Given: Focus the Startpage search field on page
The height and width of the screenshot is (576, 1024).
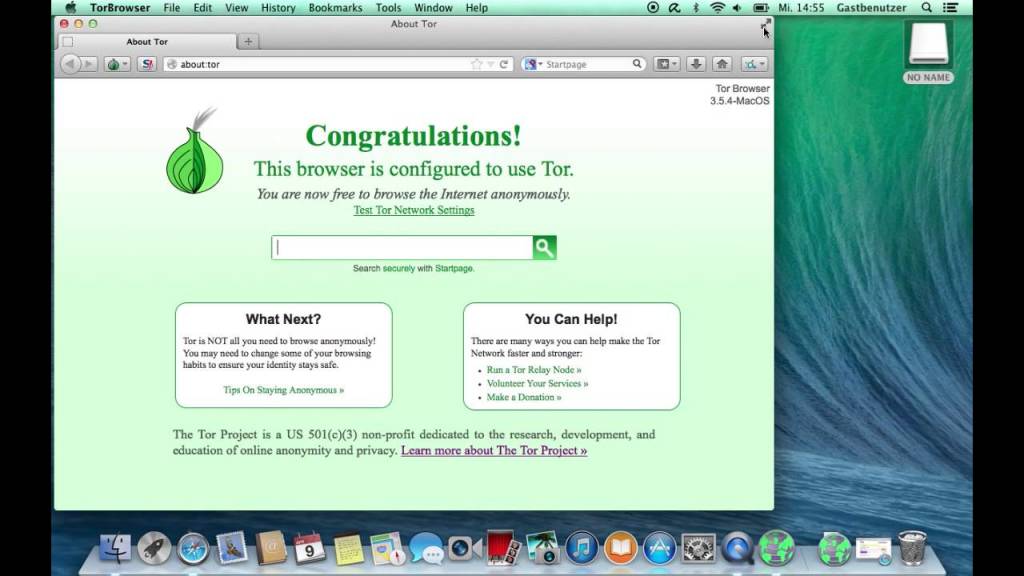Looking at the screenshot, I should 402,248.
